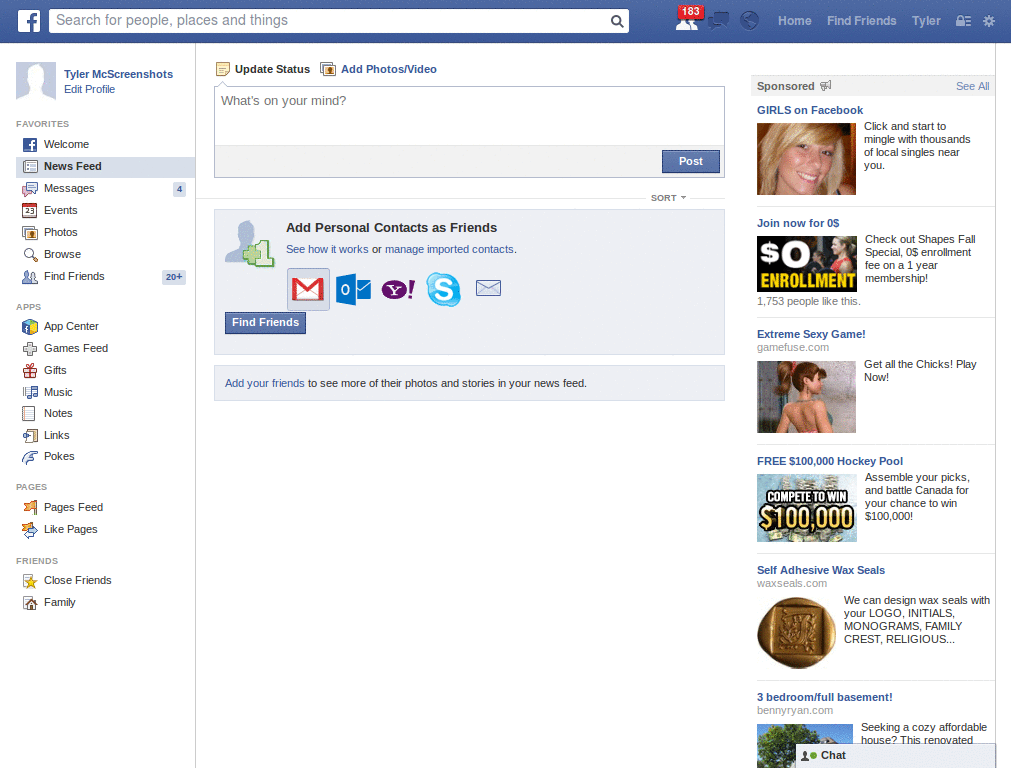Click 'Add your friends' link
The width and height of the screenshot is (1024, 768).
[x=264, y=383]
